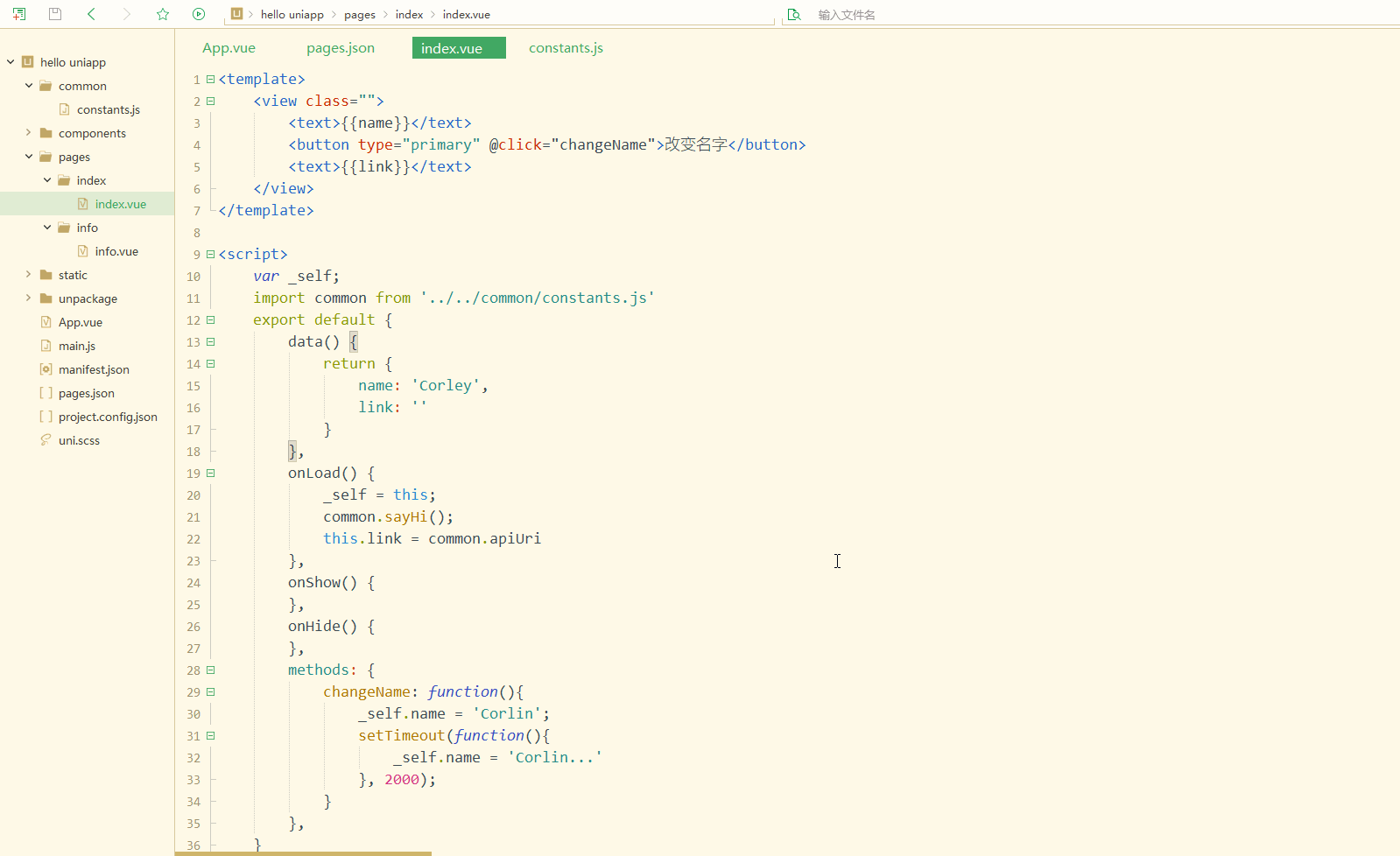Image resolution: width=1400 pixels, height=856 pixels.
Task: Fold the data() block at line 13
Action: (210, 341)
